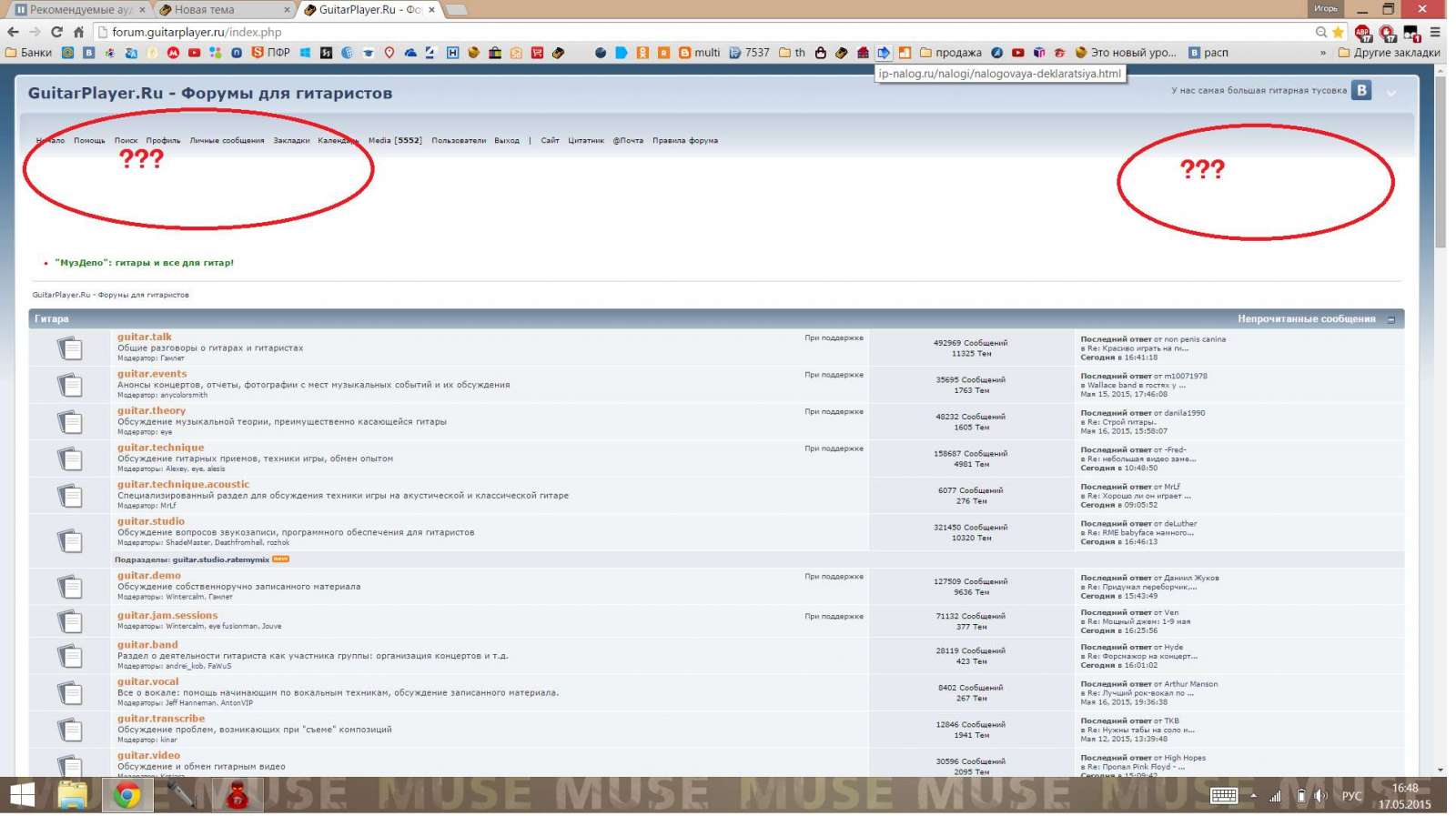Click the VK button in the forum header
The height and width of the screenshot is (816, 1456).
(x=1361, y=90)
